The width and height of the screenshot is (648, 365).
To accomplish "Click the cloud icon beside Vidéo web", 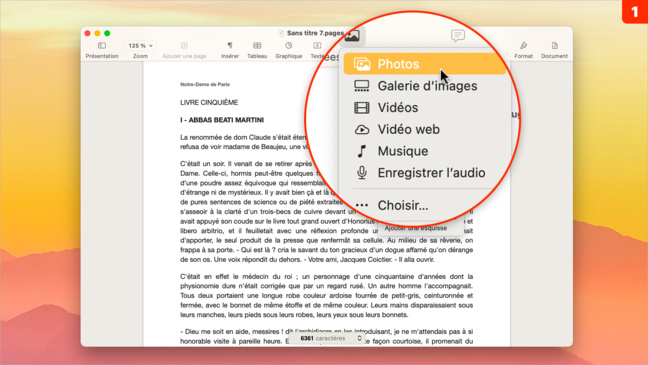I will click(362, 130).
